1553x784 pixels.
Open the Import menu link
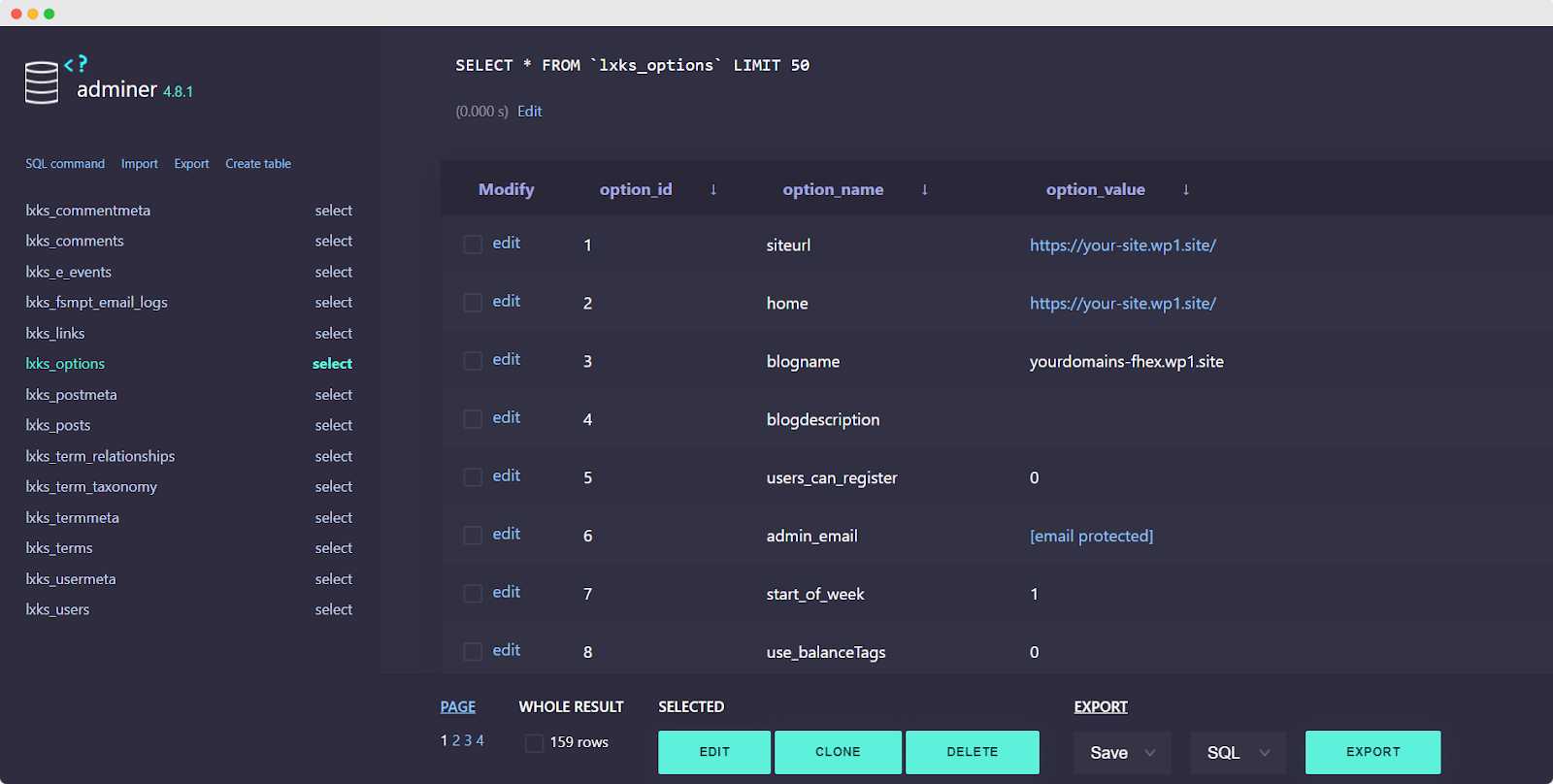pyautogui.click(x=140, y=164)
